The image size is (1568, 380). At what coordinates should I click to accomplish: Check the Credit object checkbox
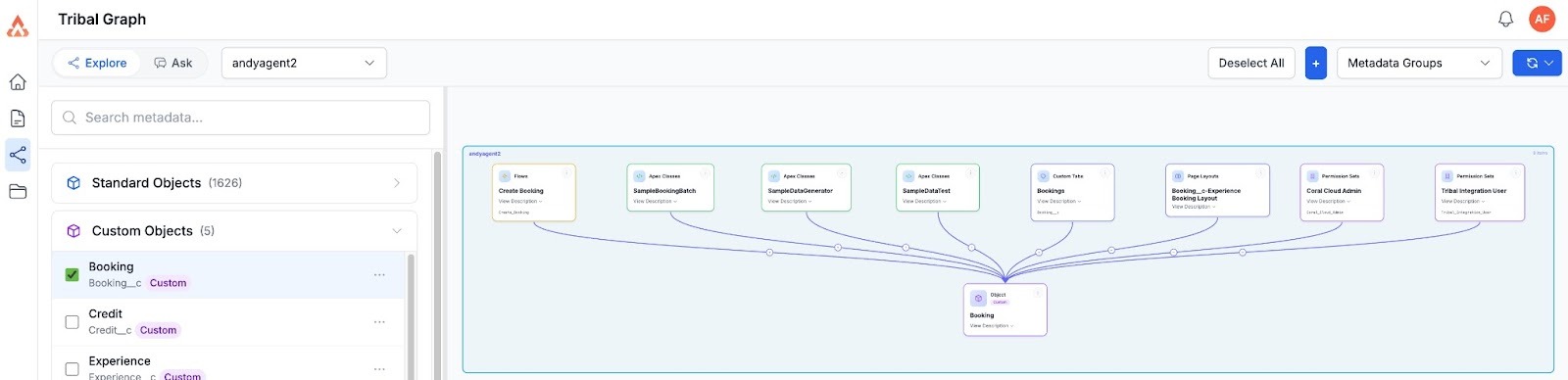72,322
